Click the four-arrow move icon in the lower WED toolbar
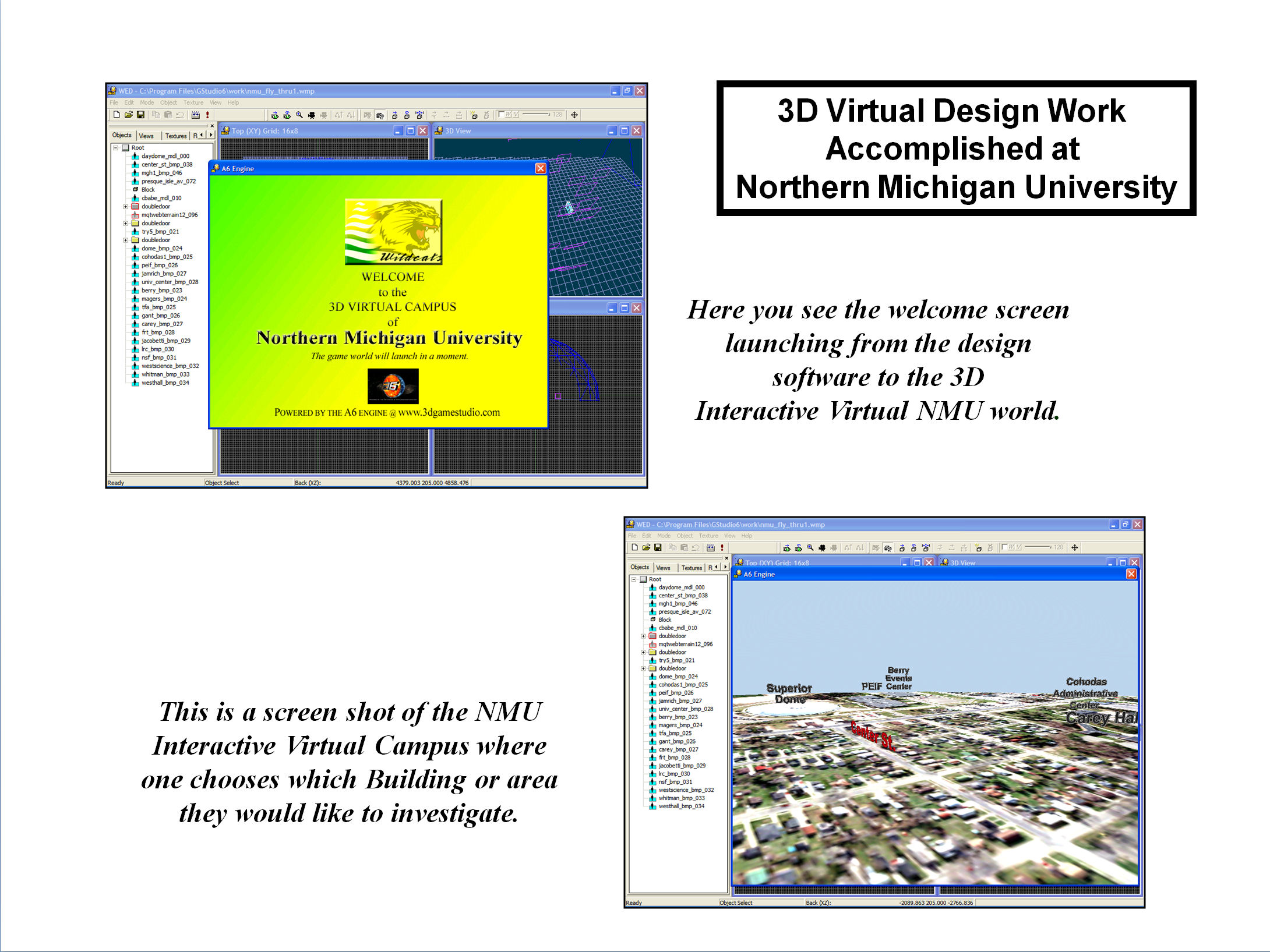1270x952 pixels. pyautogui.click(x=1075, y=547)
